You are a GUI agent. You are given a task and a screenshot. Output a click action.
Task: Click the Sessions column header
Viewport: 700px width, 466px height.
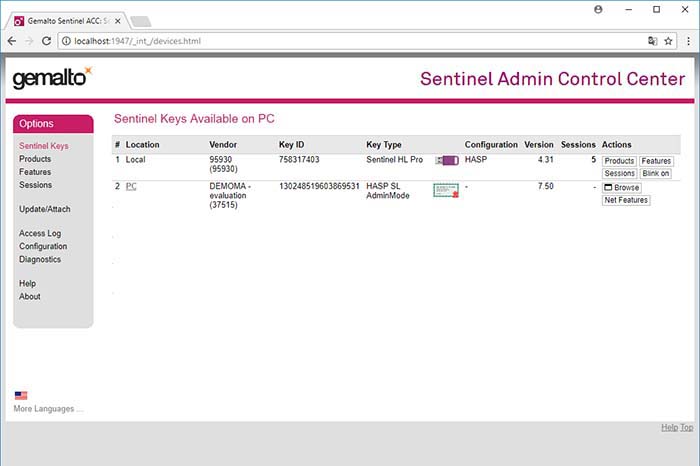coord(578,145)
